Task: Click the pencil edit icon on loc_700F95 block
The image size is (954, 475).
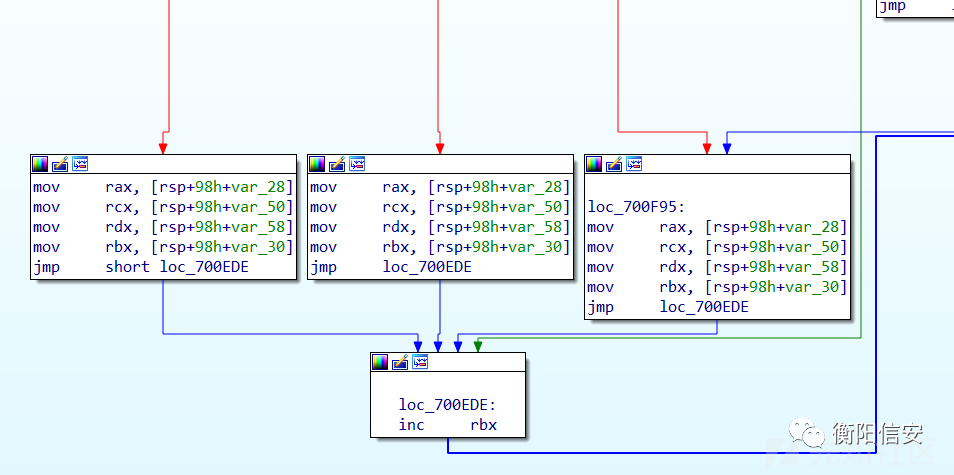Action: click(x=614, y=164)
